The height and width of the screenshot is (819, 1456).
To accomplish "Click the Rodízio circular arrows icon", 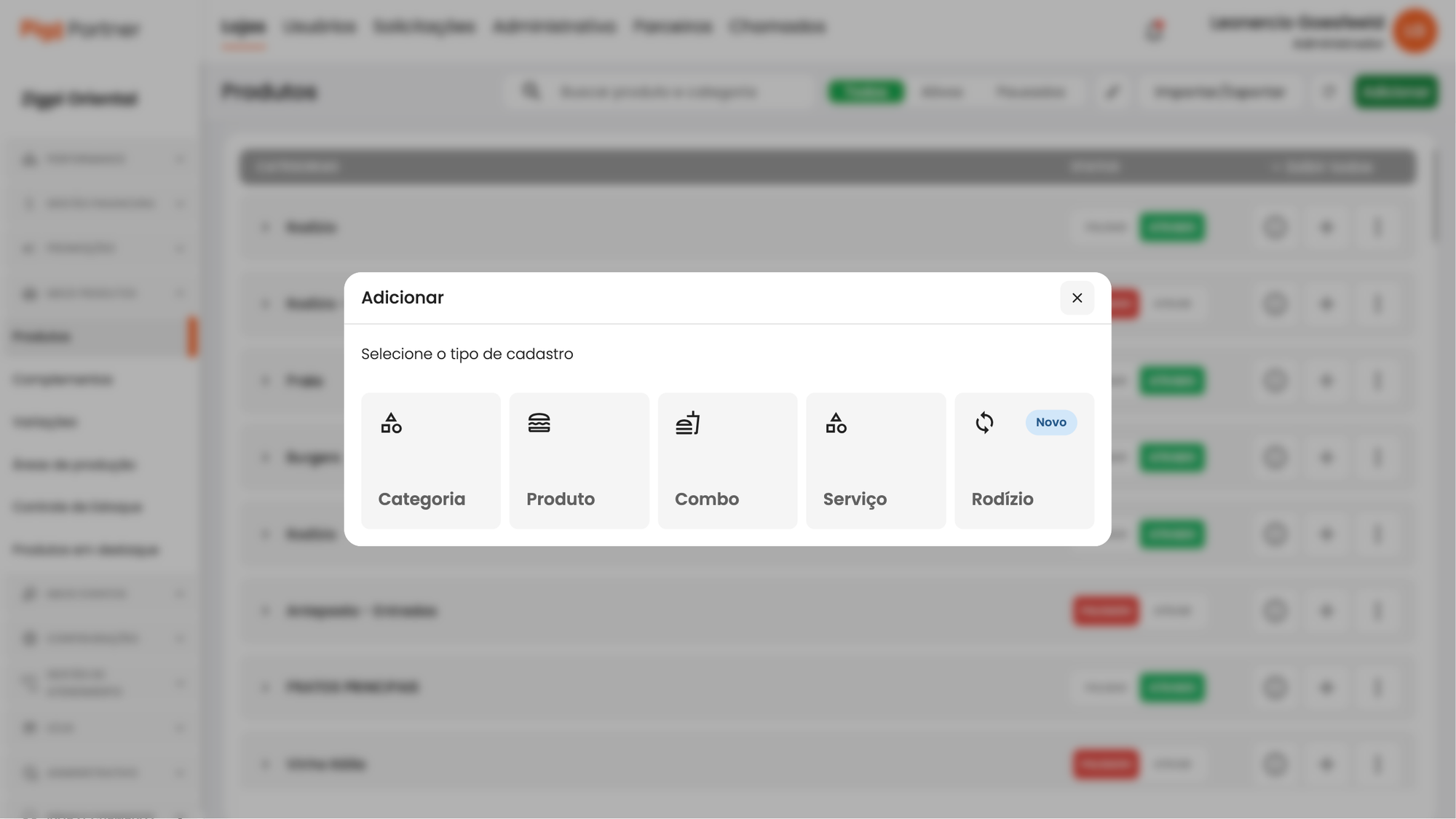I will pyautogui.click(x=984, y=423).
